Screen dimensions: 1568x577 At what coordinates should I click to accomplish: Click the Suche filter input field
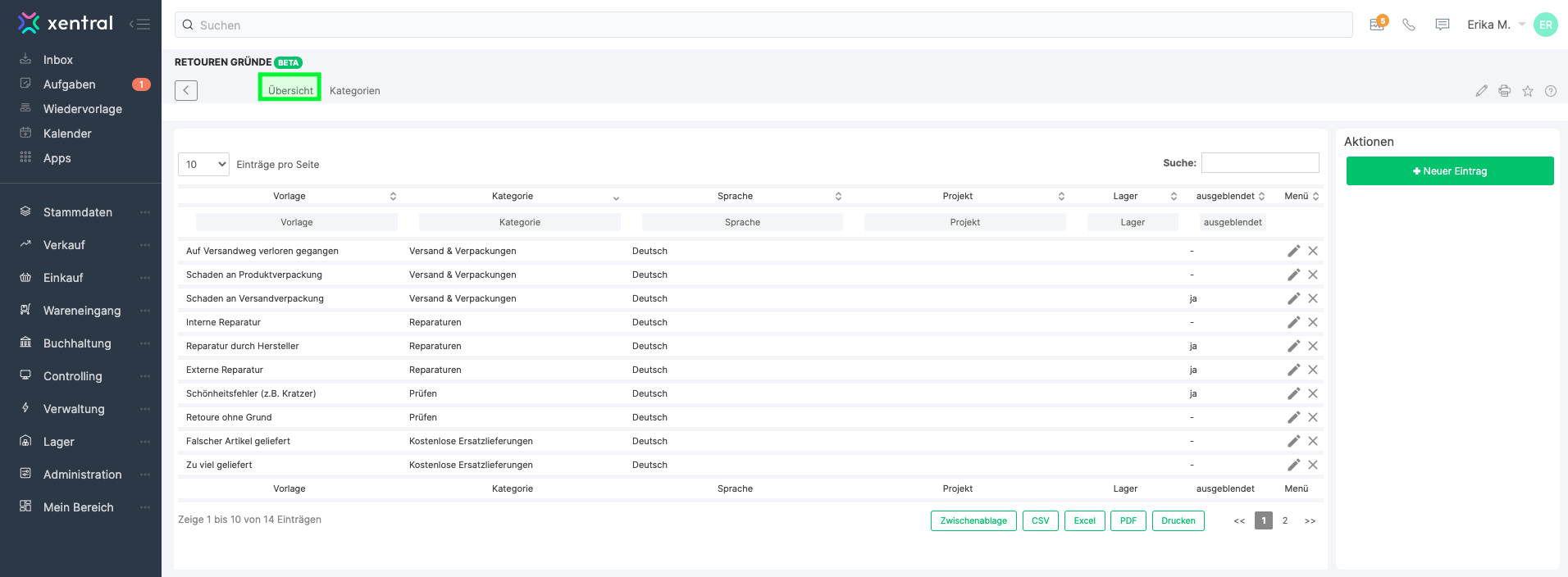click(x=1260, y=163)
